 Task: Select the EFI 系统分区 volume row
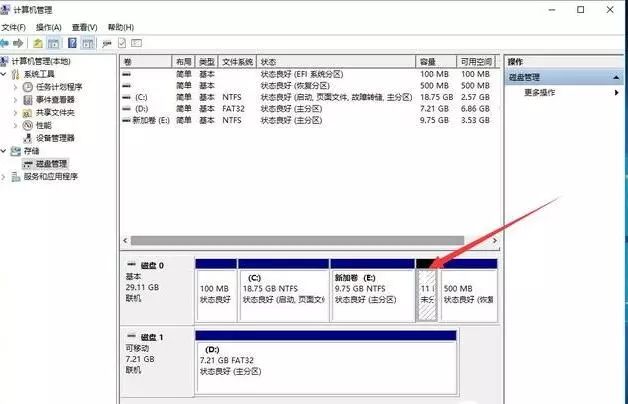tap(309, 74)
